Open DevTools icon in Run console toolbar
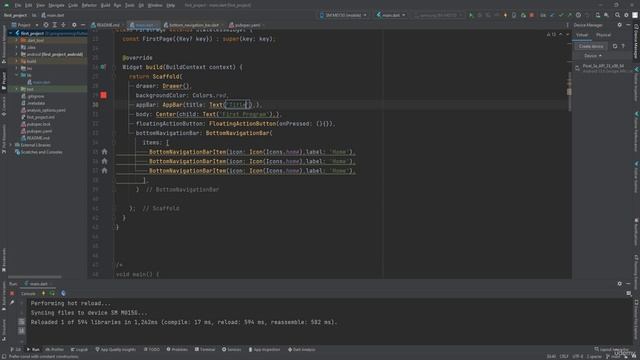The width and height of the screenshot is (640, 360). 63,293
